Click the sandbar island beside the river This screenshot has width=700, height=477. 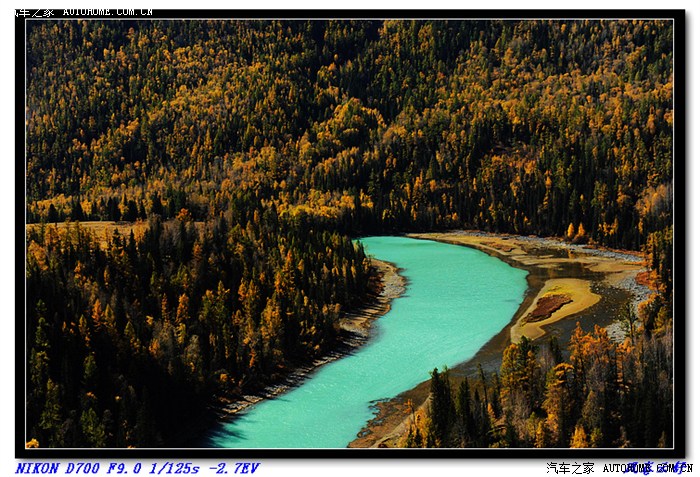point(553,304)
